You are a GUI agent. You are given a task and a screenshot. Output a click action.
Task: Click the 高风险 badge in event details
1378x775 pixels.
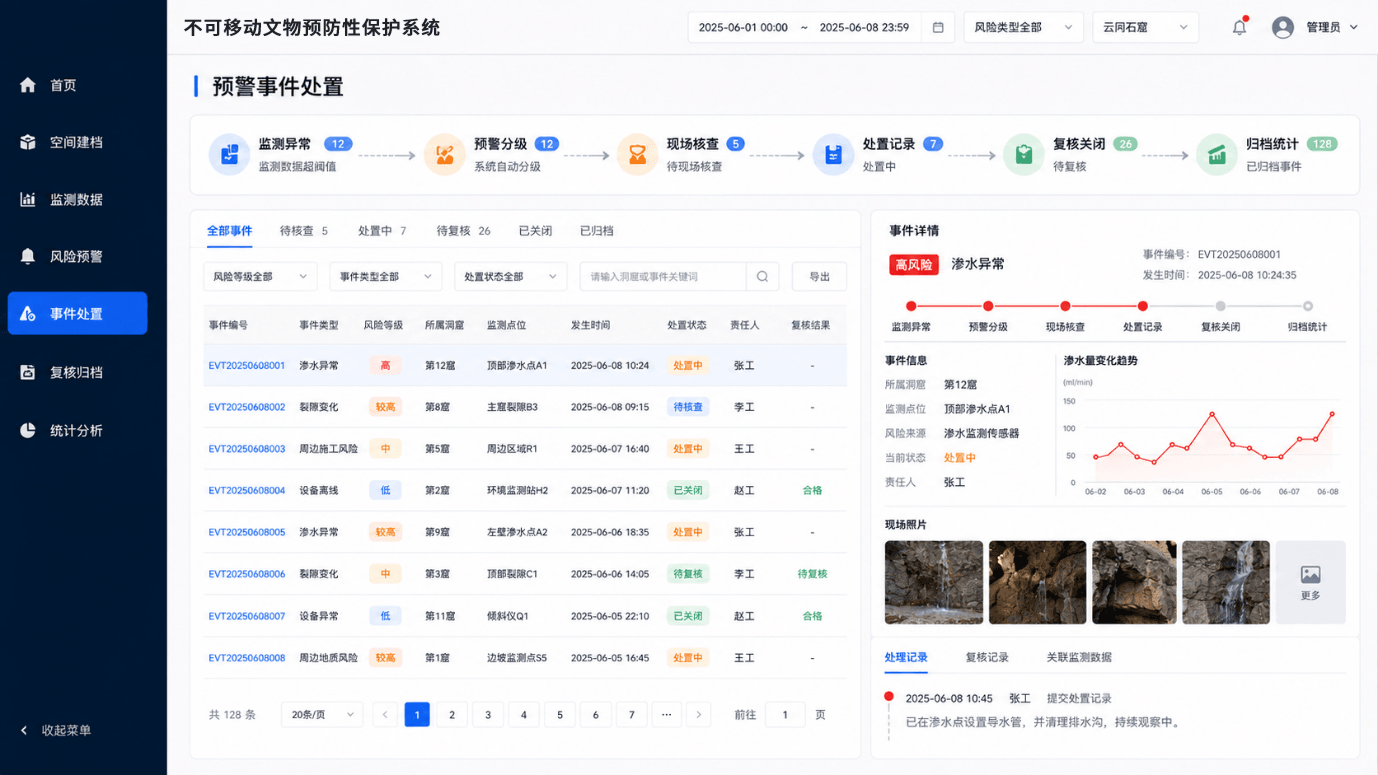[914, 265]
